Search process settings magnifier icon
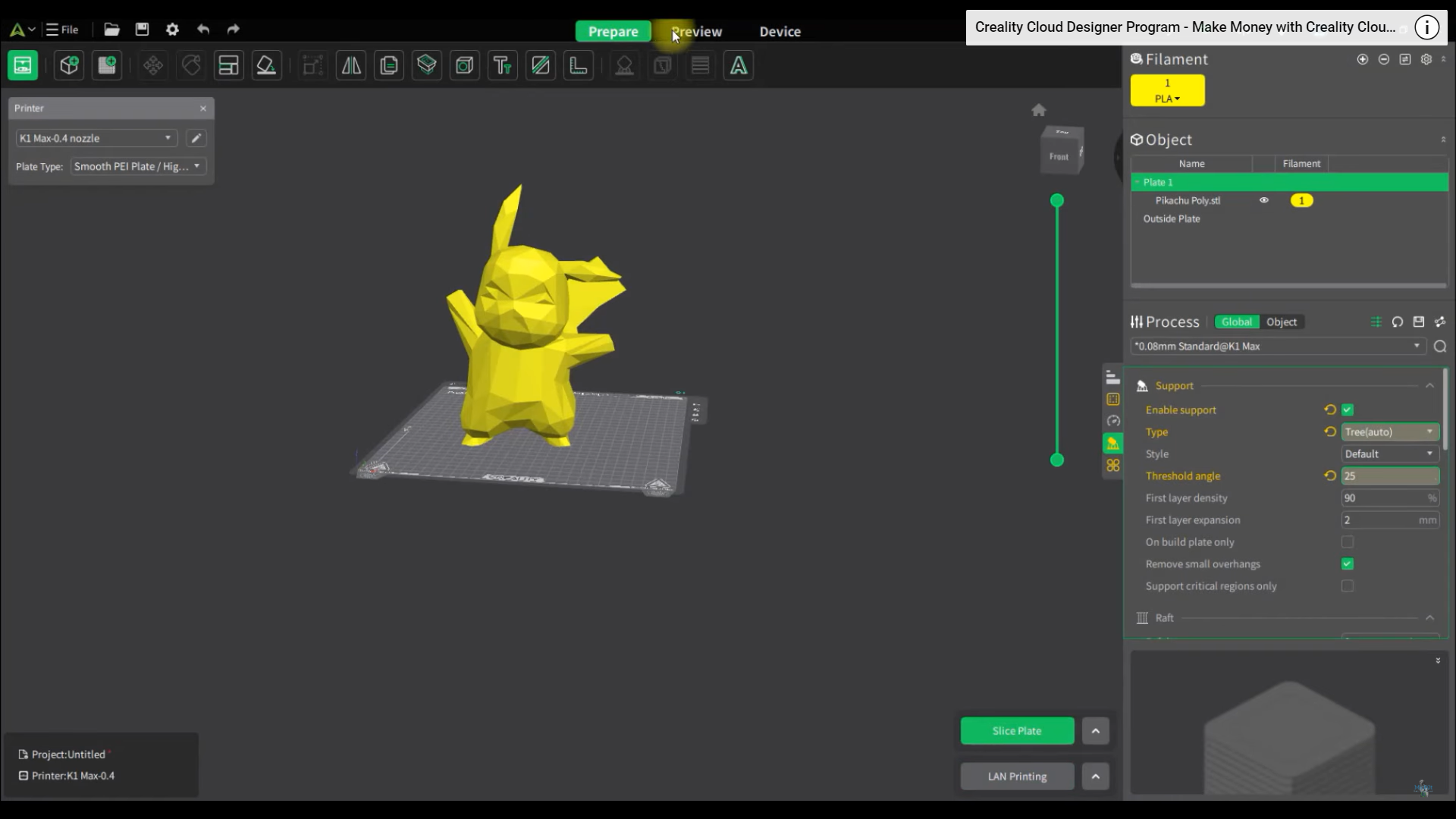The height and width of the screenshot is (819, 1456). coord(1440,347)
